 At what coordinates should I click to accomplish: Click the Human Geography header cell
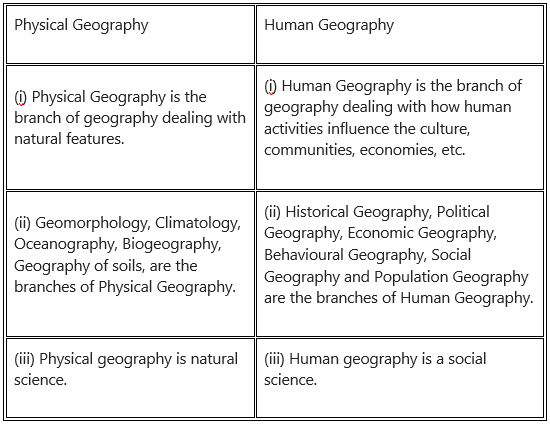pyautogui.click(x=400, y=34)
